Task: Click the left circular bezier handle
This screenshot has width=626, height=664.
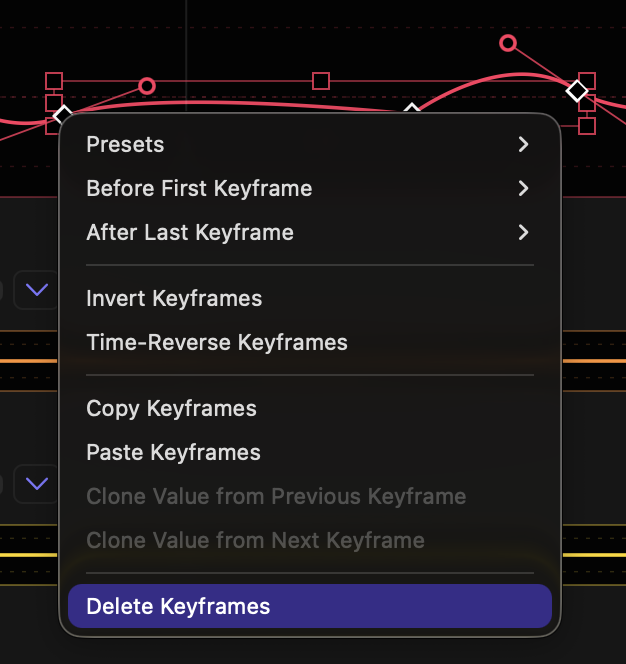Action: 147,86
